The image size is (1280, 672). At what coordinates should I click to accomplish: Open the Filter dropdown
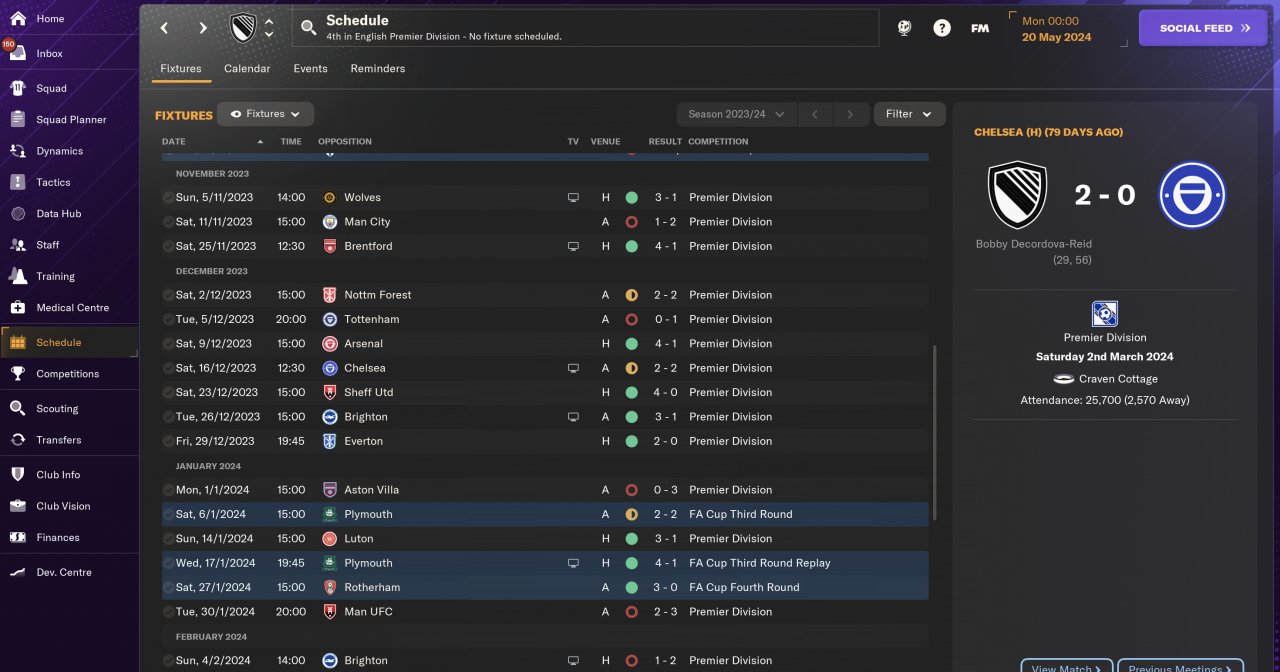tap(909, 114)
